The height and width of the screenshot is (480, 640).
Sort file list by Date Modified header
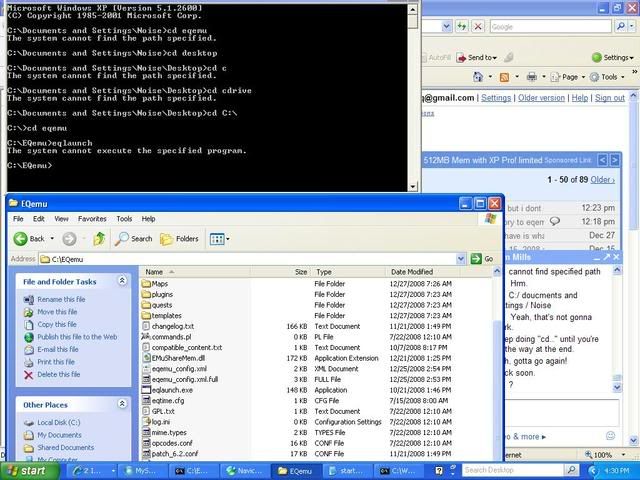coord(423,272)
